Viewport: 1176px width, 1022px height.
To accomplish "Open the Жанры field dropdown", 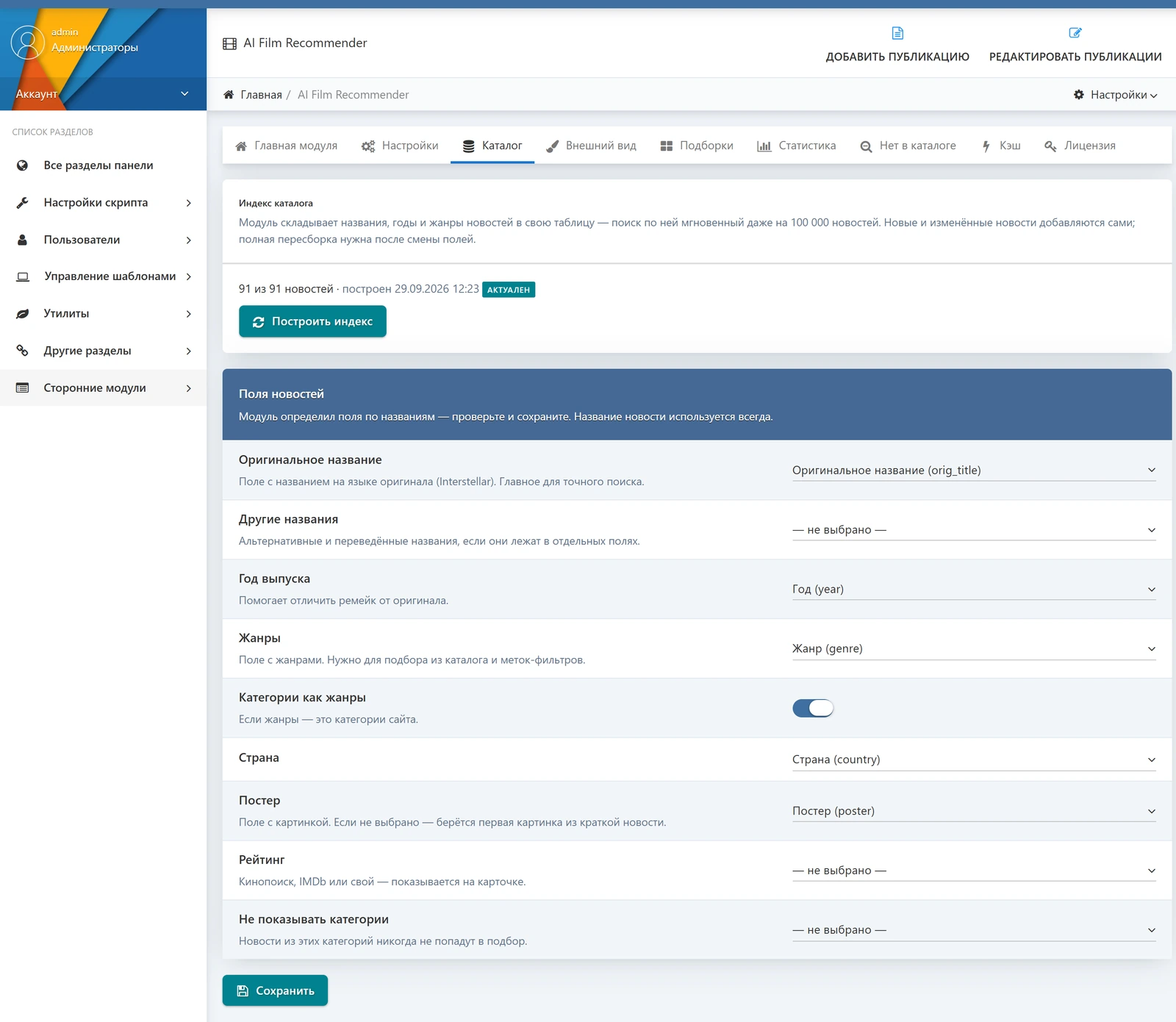I will tap(974, 649).
